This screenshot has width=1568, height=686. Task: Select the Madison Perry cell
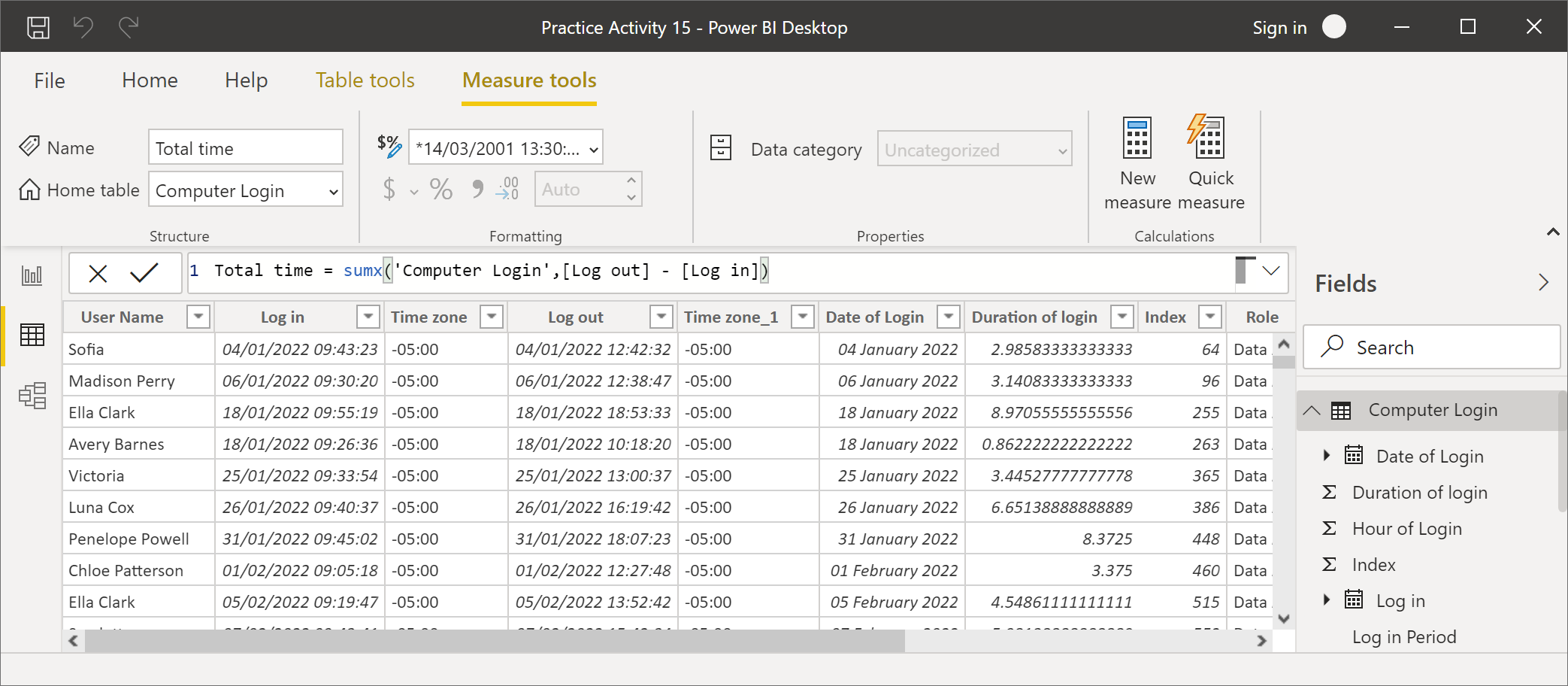[x=138, y=381]
